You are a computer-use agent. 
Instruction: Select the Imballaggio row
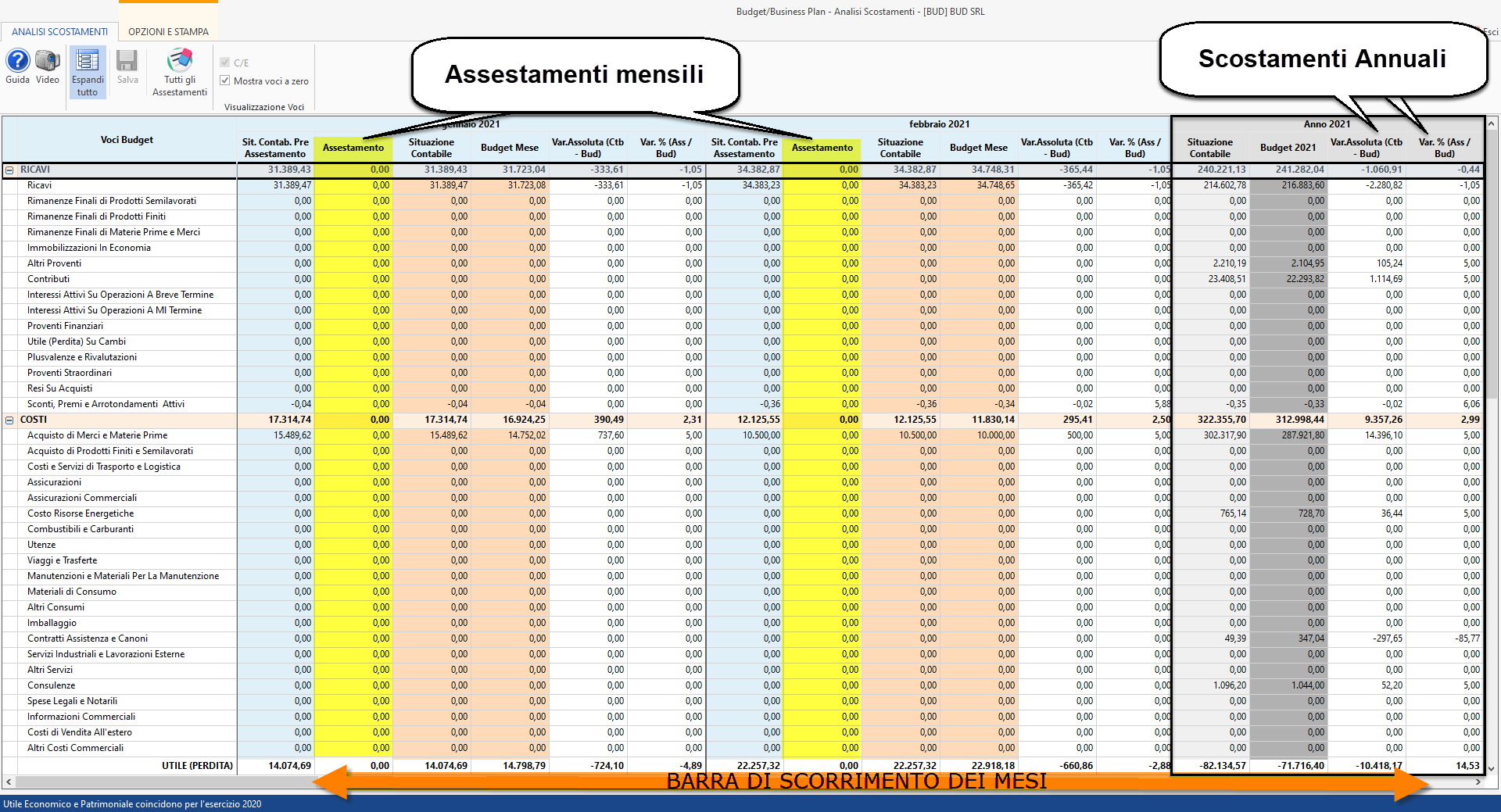[52, 623]
